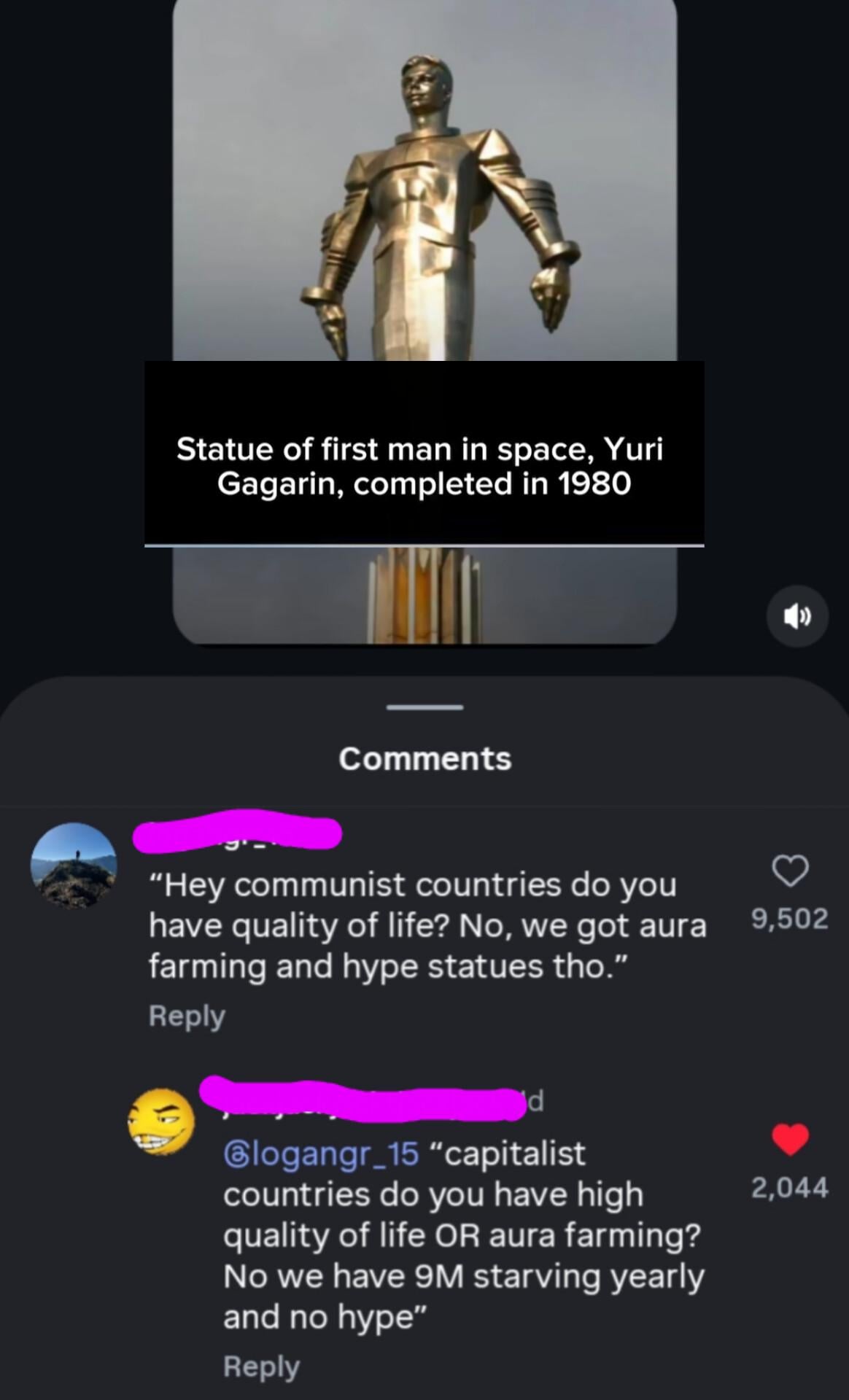Image resolution: width=849 pixels, height=1400 pixels.
Task: Unlike the reply with the red heart
Action: click(x=790, y=1140)
